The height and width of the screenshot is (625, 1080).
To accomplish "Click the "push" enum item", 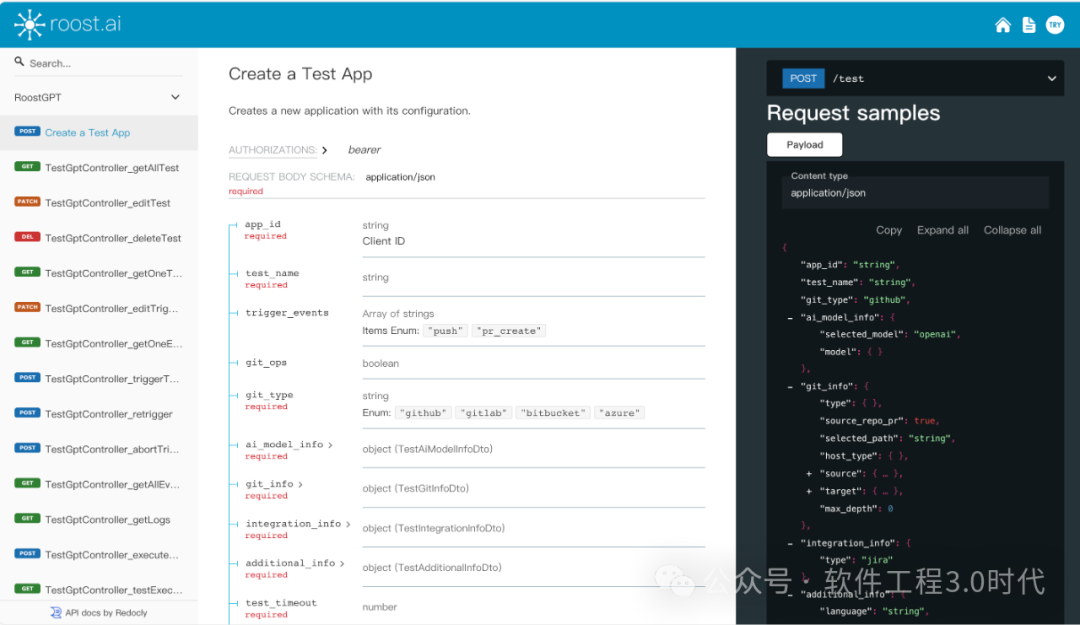I will click(446, 331).
